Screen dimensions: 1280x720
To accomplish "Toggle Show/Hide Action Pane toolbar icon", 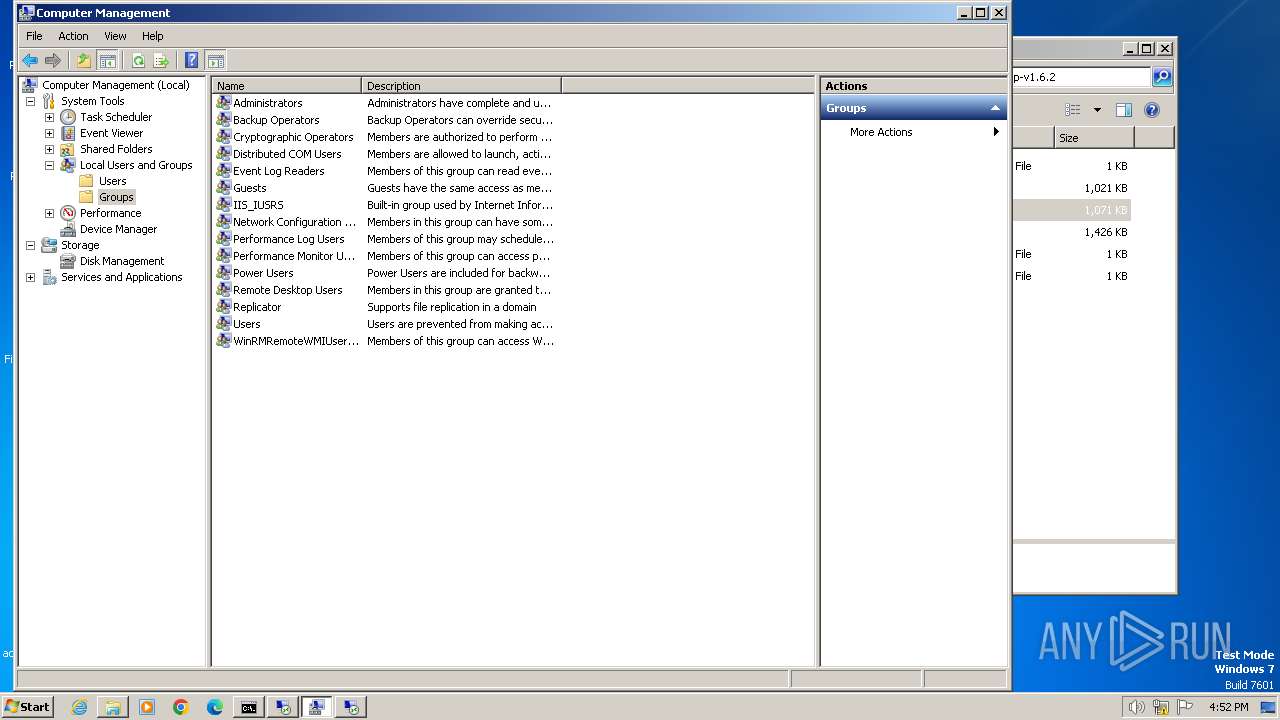I will coord(216,60).
